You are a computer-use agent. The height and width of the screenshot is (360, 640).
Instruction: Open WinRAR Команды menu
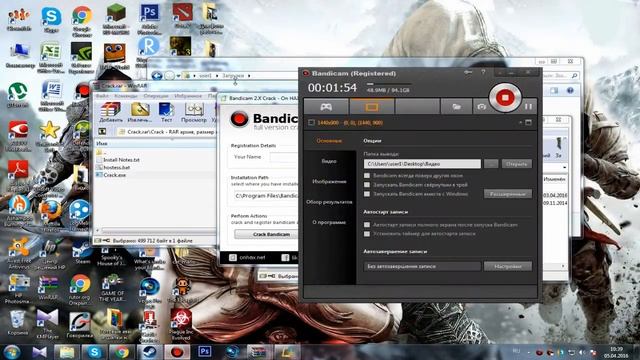[x=126, y=96]
